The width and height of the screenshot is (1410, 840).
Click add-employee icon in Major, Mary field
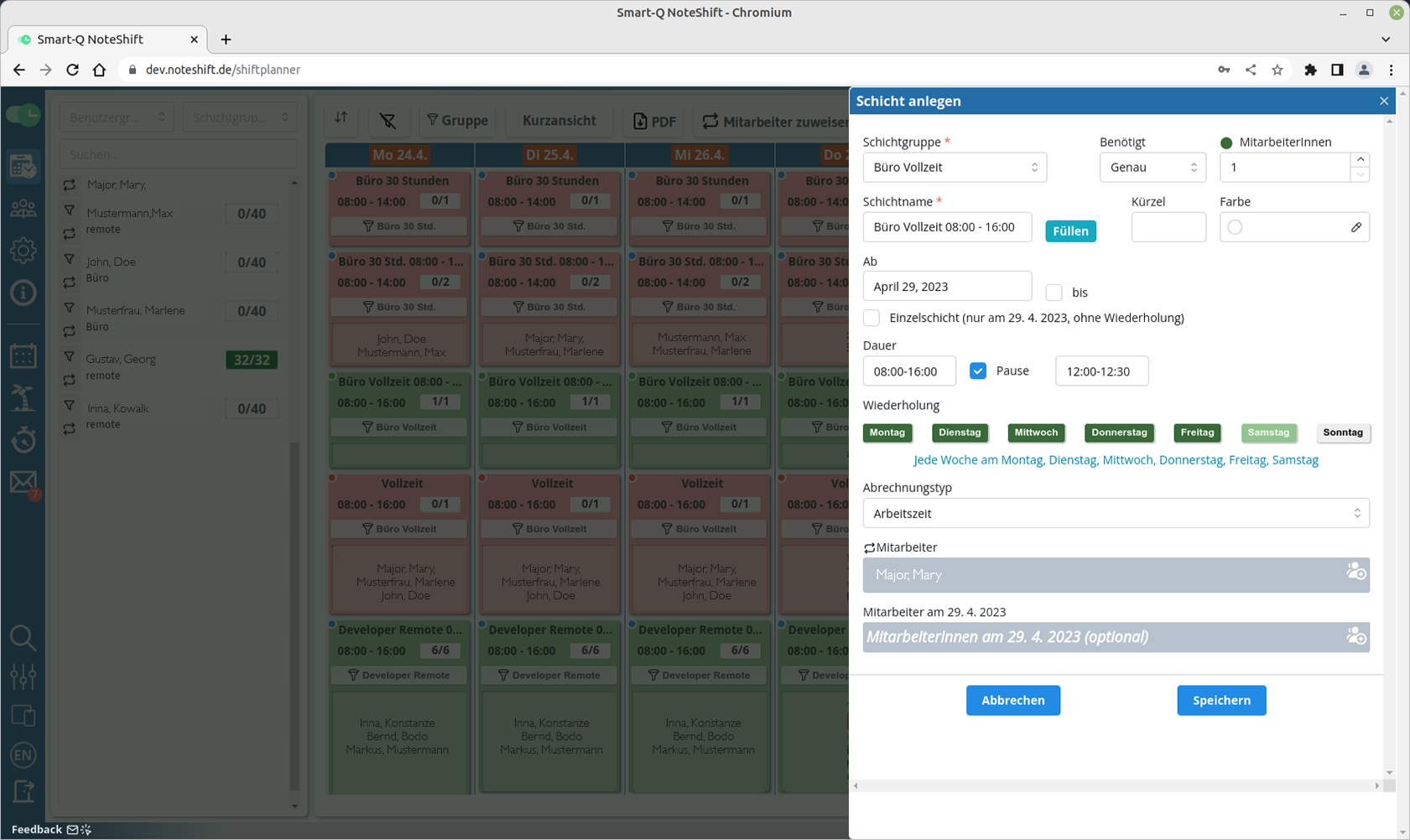tap(1355, 572)
